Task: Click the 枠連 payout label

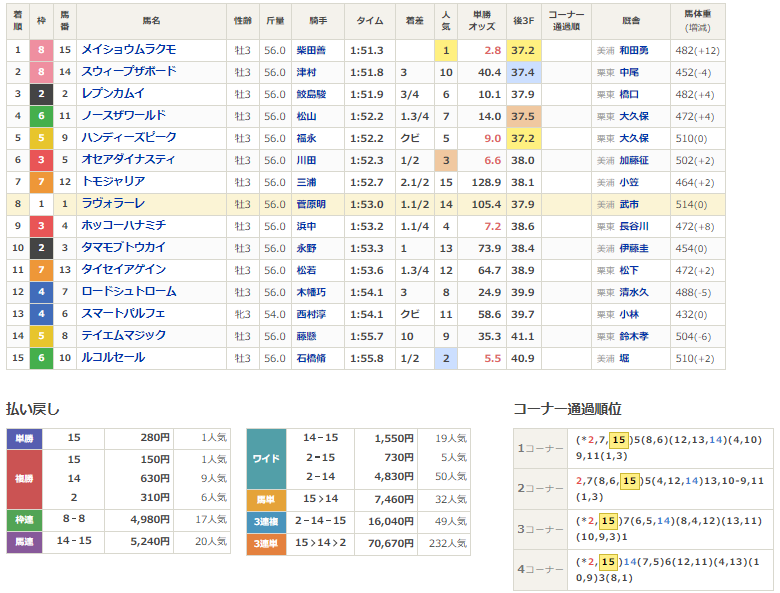Action: (x=24, y=520)
